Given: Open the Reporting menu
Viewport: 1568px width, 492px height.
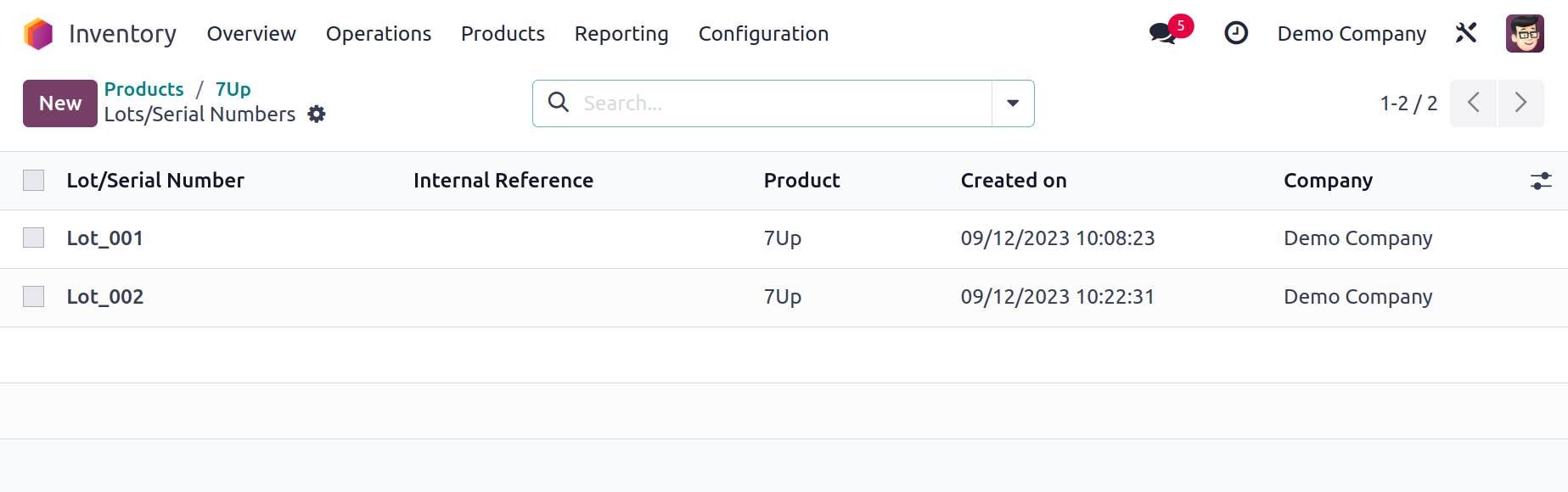Looking at the screenshot, I should point(621,34).
